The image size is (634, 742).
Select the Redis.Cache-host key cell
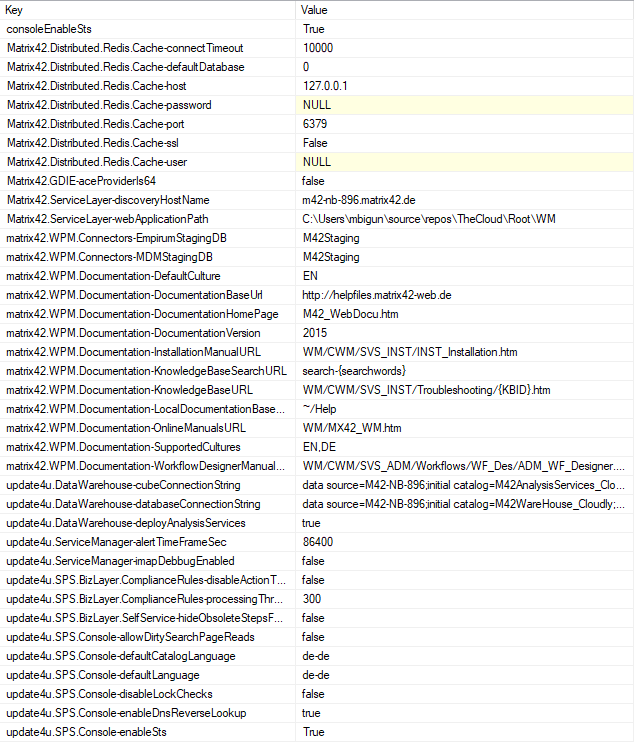point(148,86)
